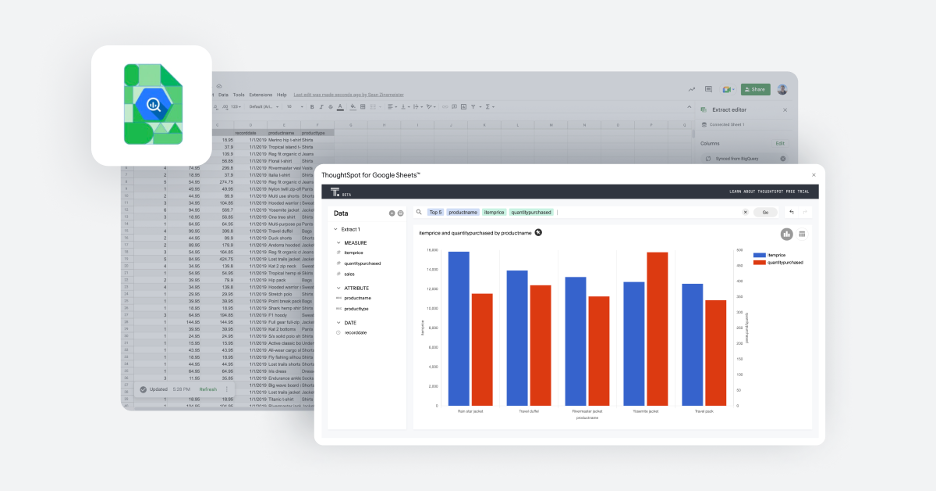Open text color picker in Sheets toolbar
Image resolution: width=936 pixels, height=492 pixels.
[340, 107]
